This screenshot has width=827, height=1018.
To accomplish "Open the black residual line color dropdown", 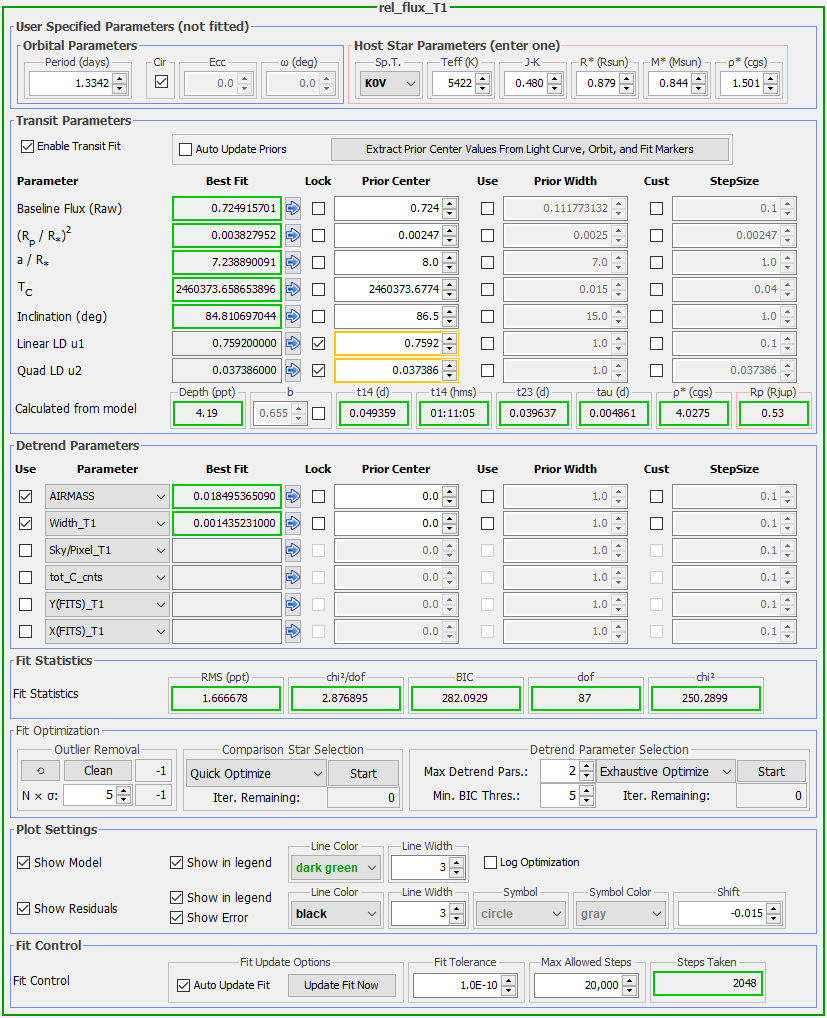I will click(336, 913).
